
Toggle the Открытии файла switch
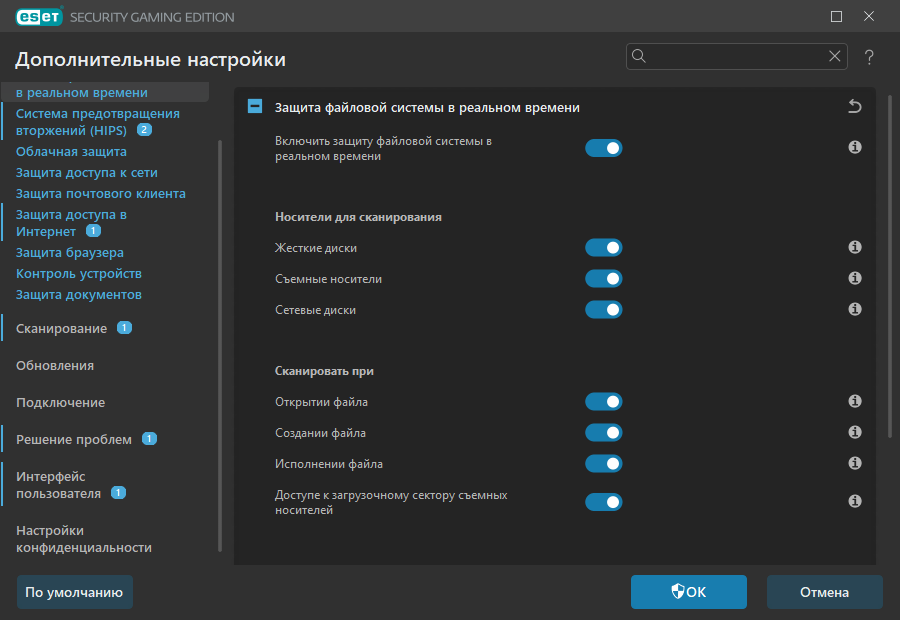tap(604, 402)
